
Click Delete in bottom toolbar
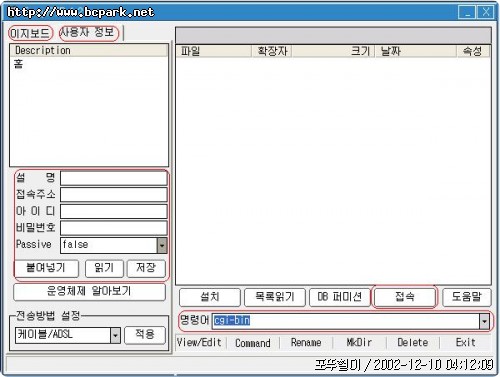[412, 343]
